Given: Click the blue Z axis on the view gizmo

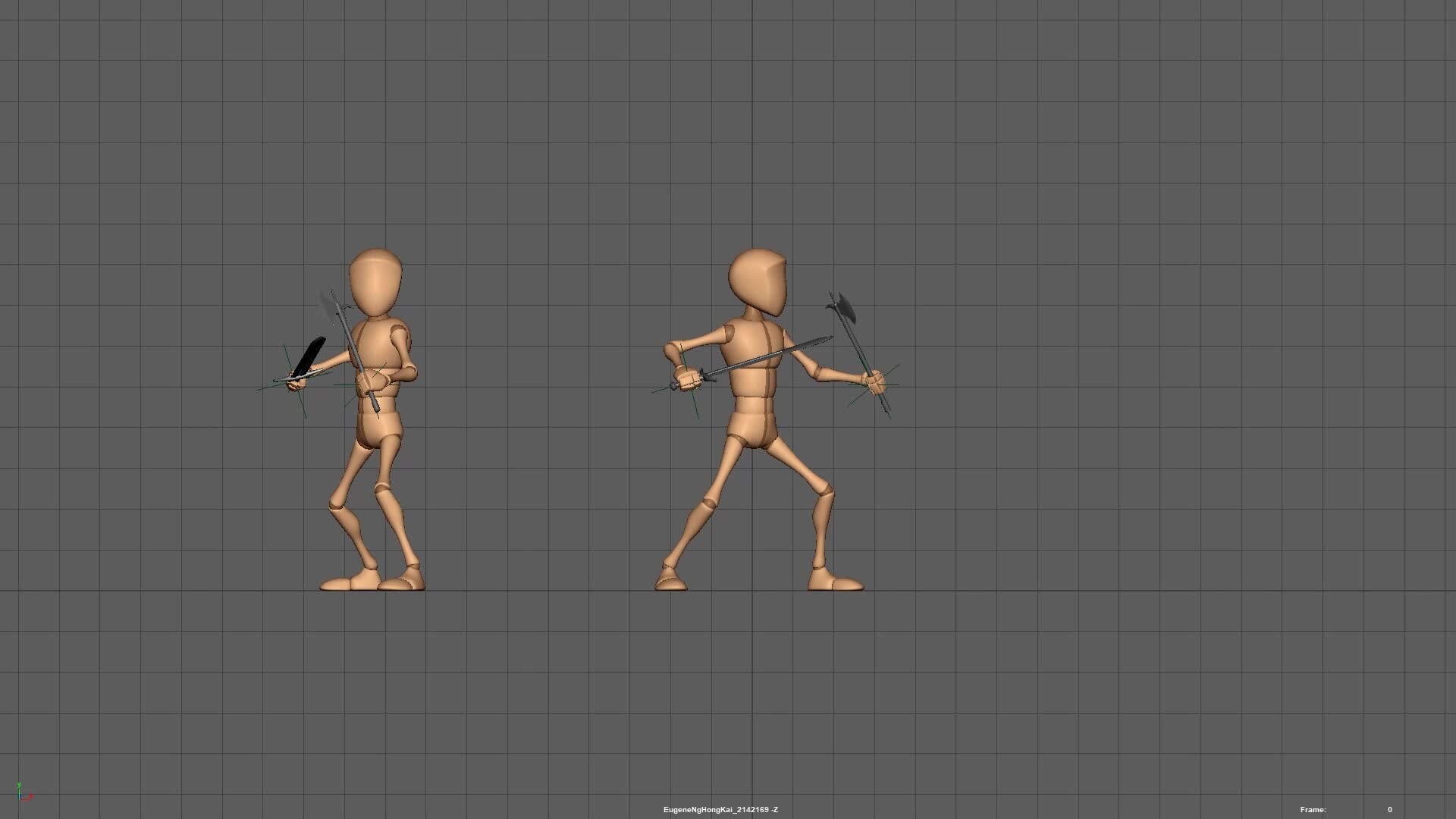Looking at the screenshot, I should coord(20,795).
